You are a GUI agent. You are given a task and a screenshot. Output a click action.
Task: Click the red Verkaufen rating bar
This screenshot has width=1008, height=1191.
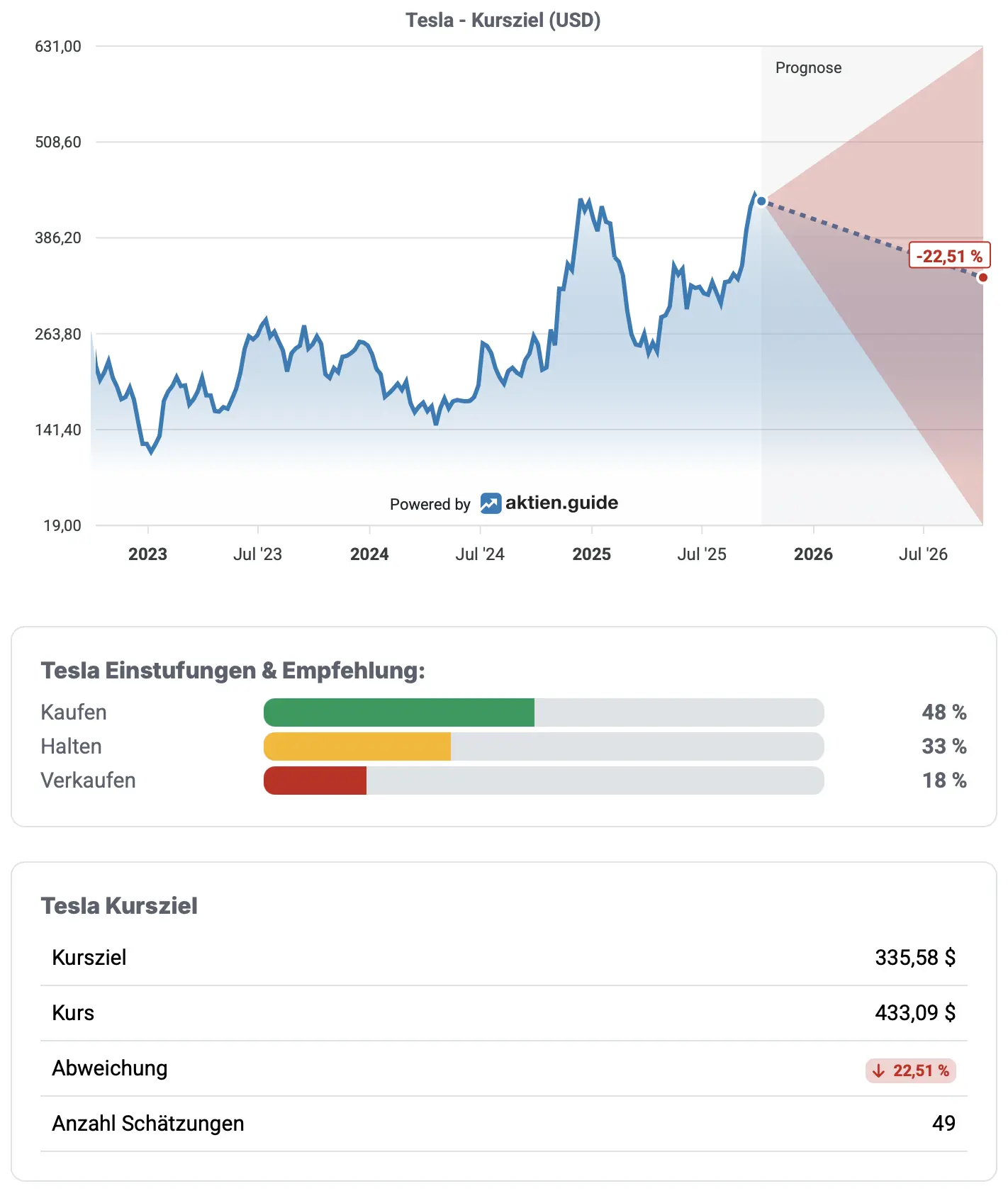point(315,781)
